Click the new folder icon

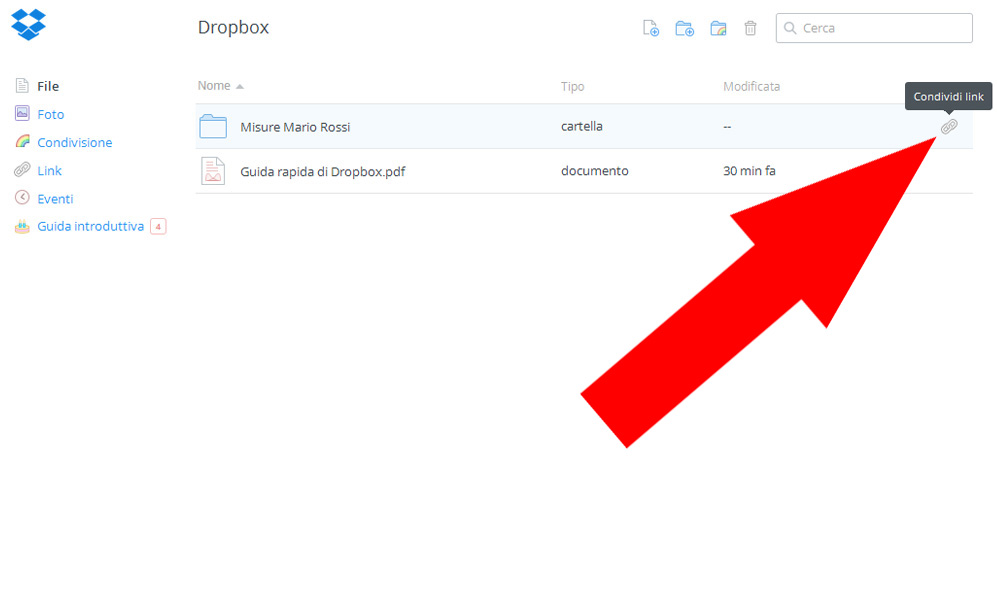pos(684,28)
